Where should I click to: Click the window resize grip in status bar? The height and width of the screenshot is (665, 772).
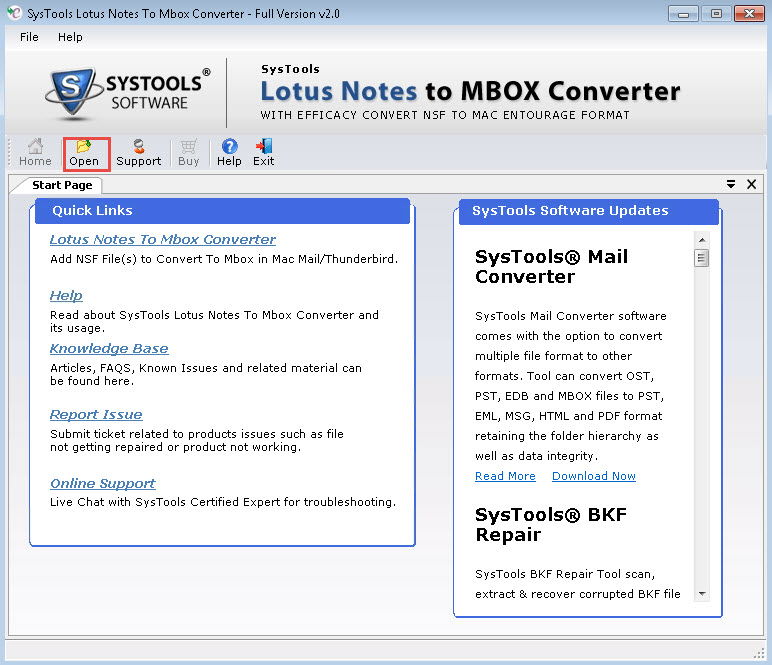pyautogui.click(x=759, y=653)
